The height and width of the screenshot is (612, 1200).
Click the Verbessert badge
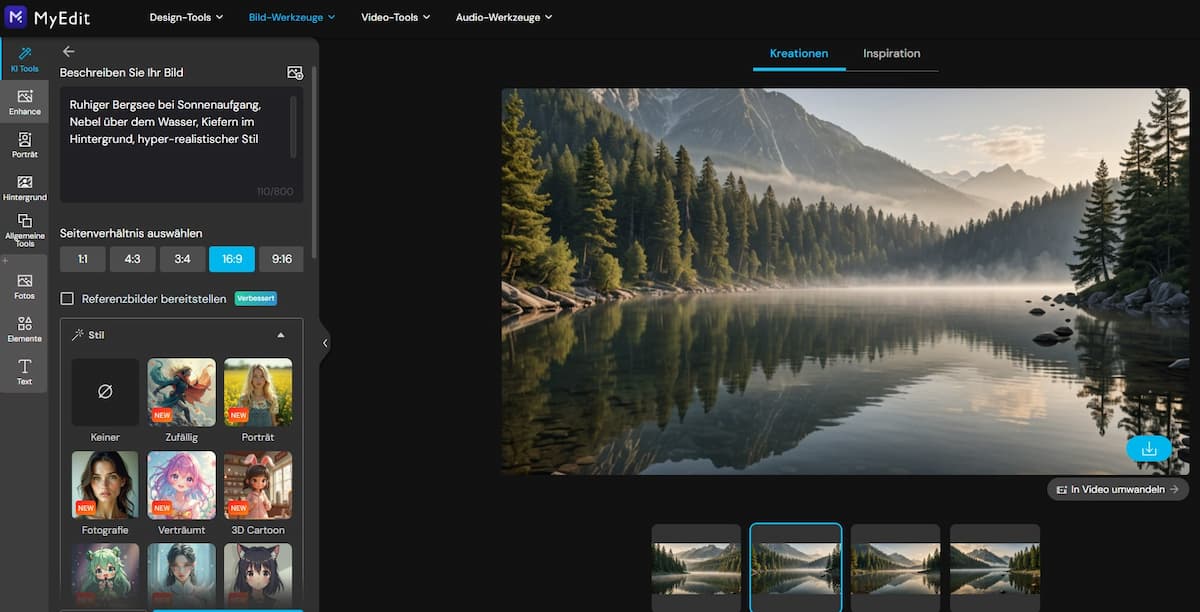[x=255, y=298]
